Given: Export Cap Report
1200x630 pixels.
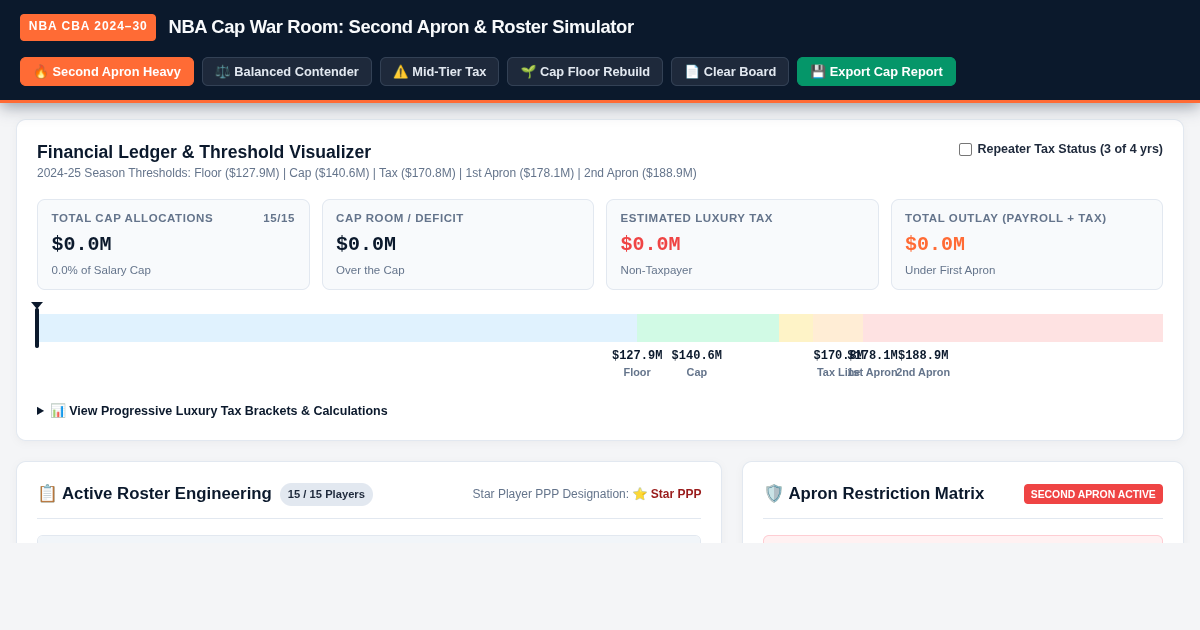Looking at the screenshot, I should coord(876,71).
